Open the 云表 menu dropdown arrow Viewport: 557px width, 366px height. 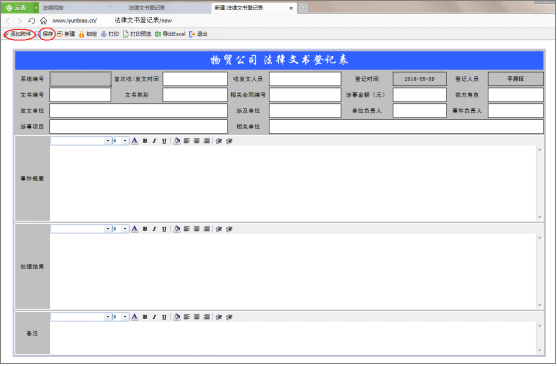(36, 7)
